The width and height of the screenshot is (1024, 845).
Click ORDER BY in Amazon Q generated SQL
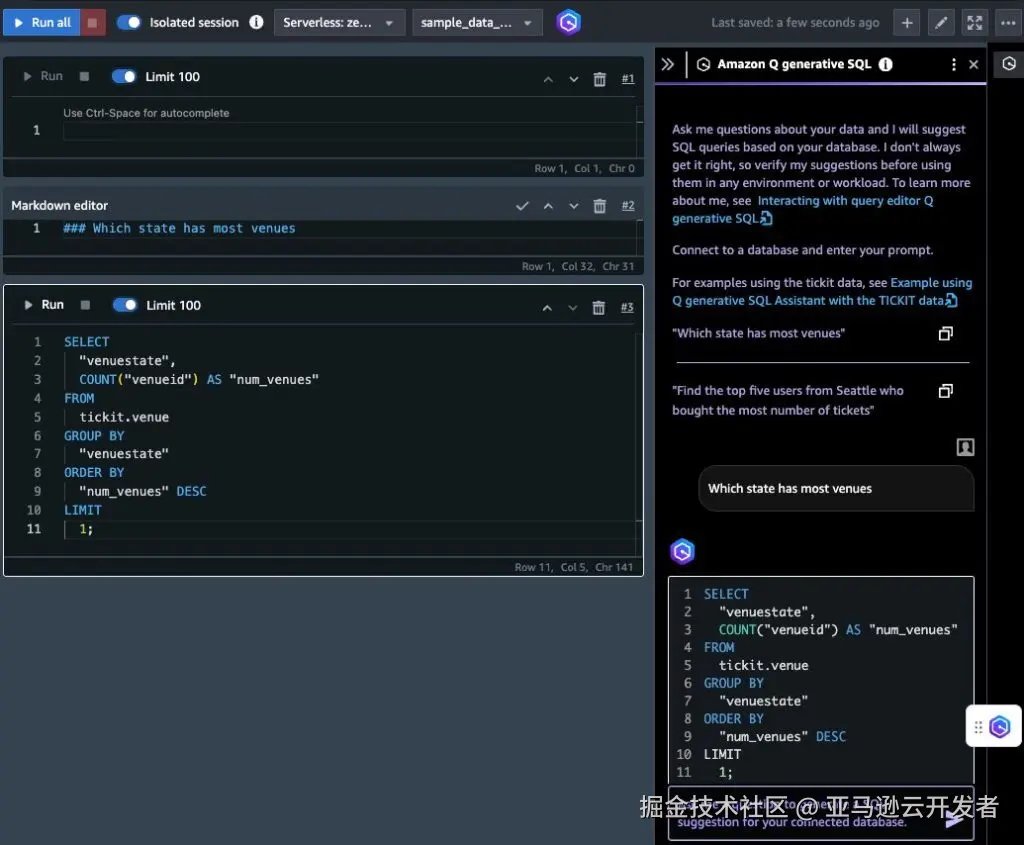733,719
